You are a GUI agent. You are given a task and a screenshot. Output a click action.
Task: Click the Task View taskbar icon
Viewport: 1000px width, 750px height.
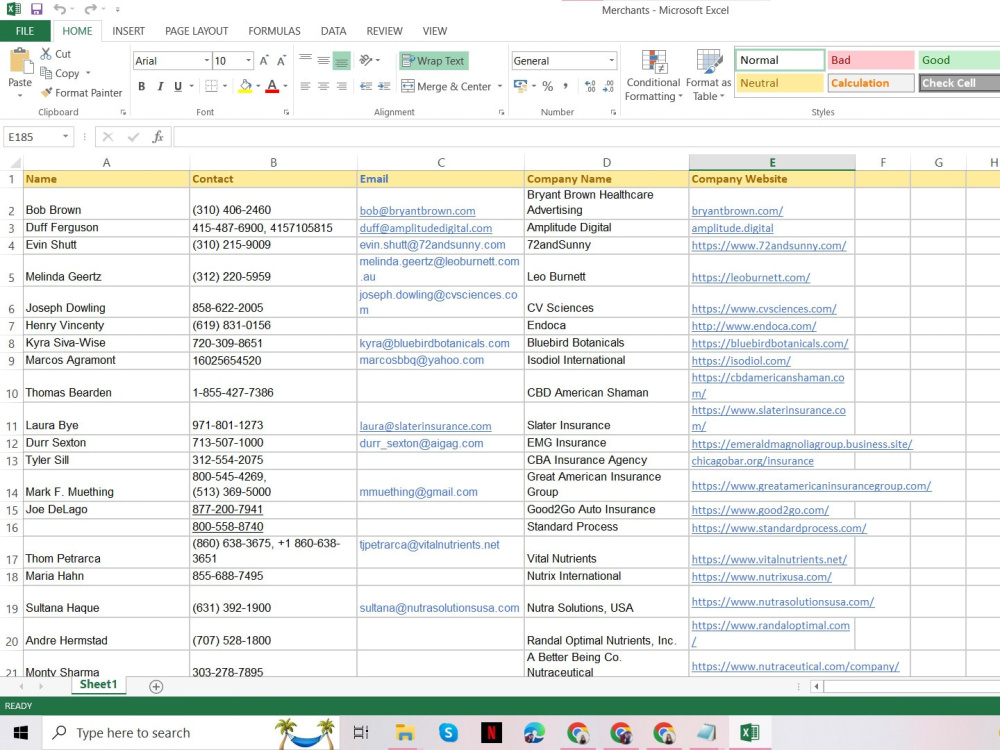click(361, 732)
